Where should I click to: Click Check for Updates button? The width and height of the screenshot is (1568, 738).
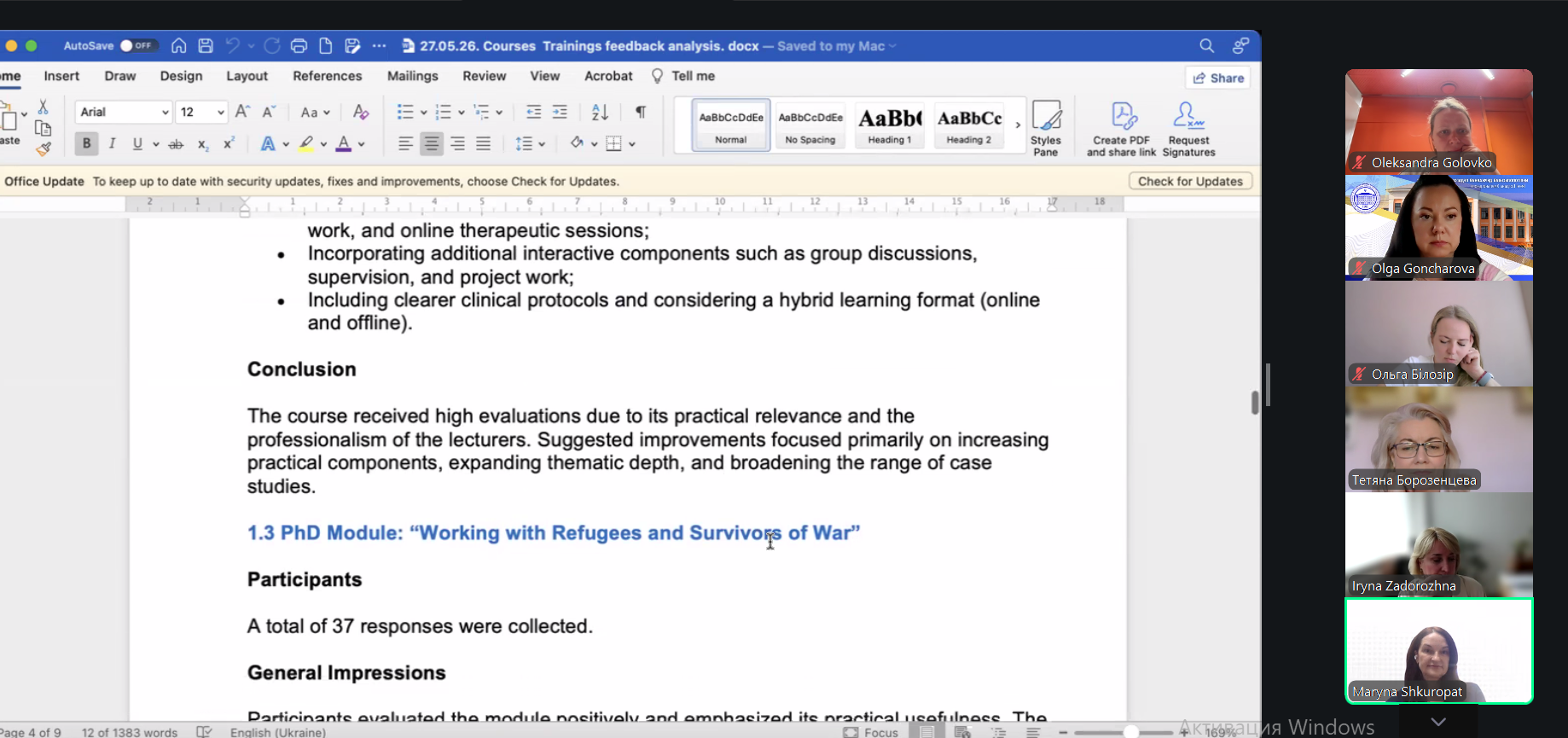point(1190,181)
